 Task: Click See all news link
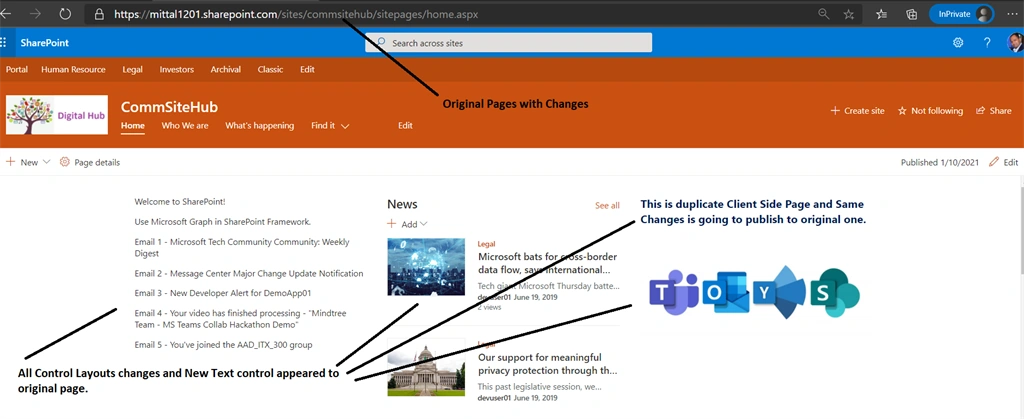click(x=607, y=206)
